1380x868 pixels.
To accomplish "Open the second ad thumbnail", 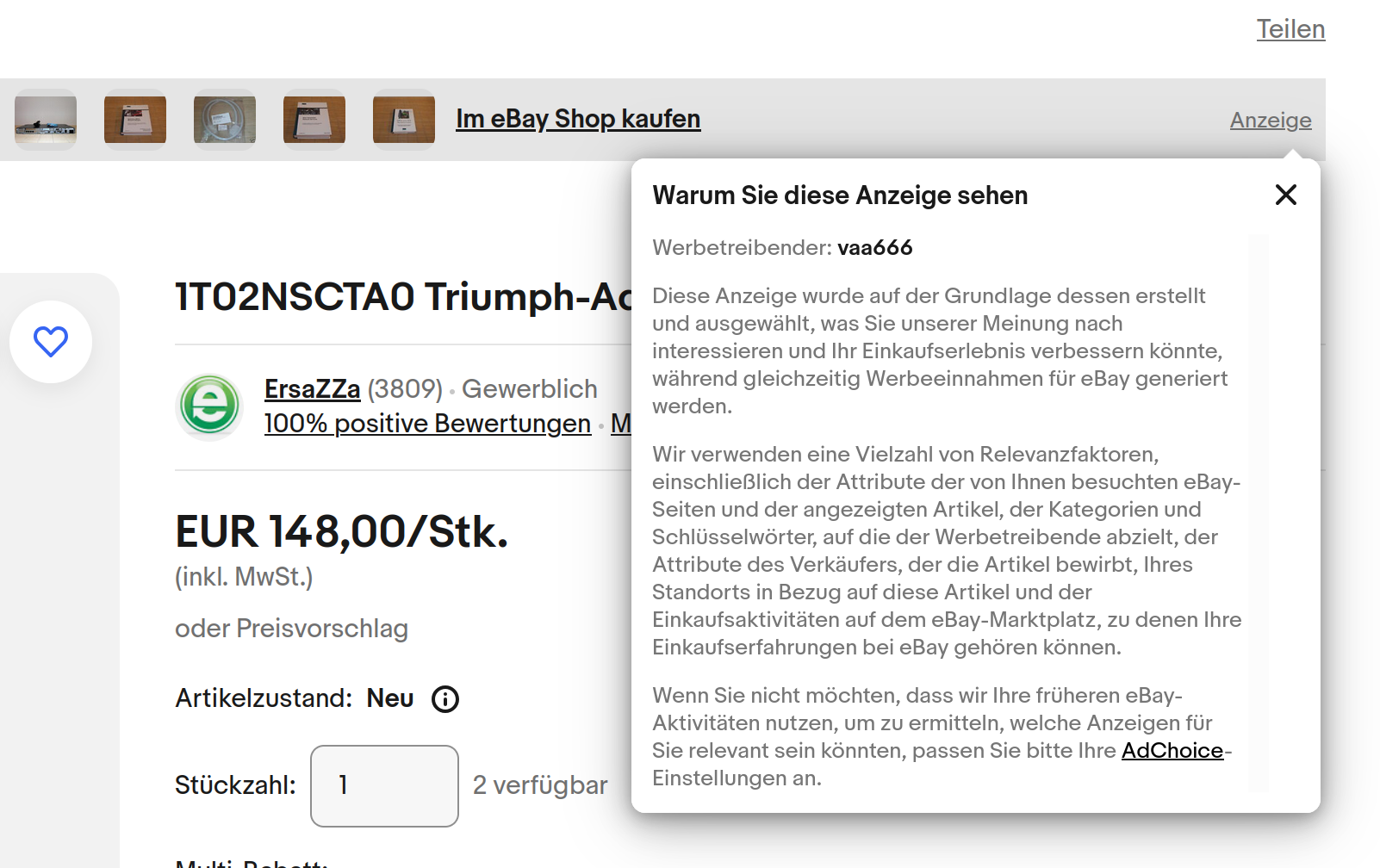I will coord(135,120).
